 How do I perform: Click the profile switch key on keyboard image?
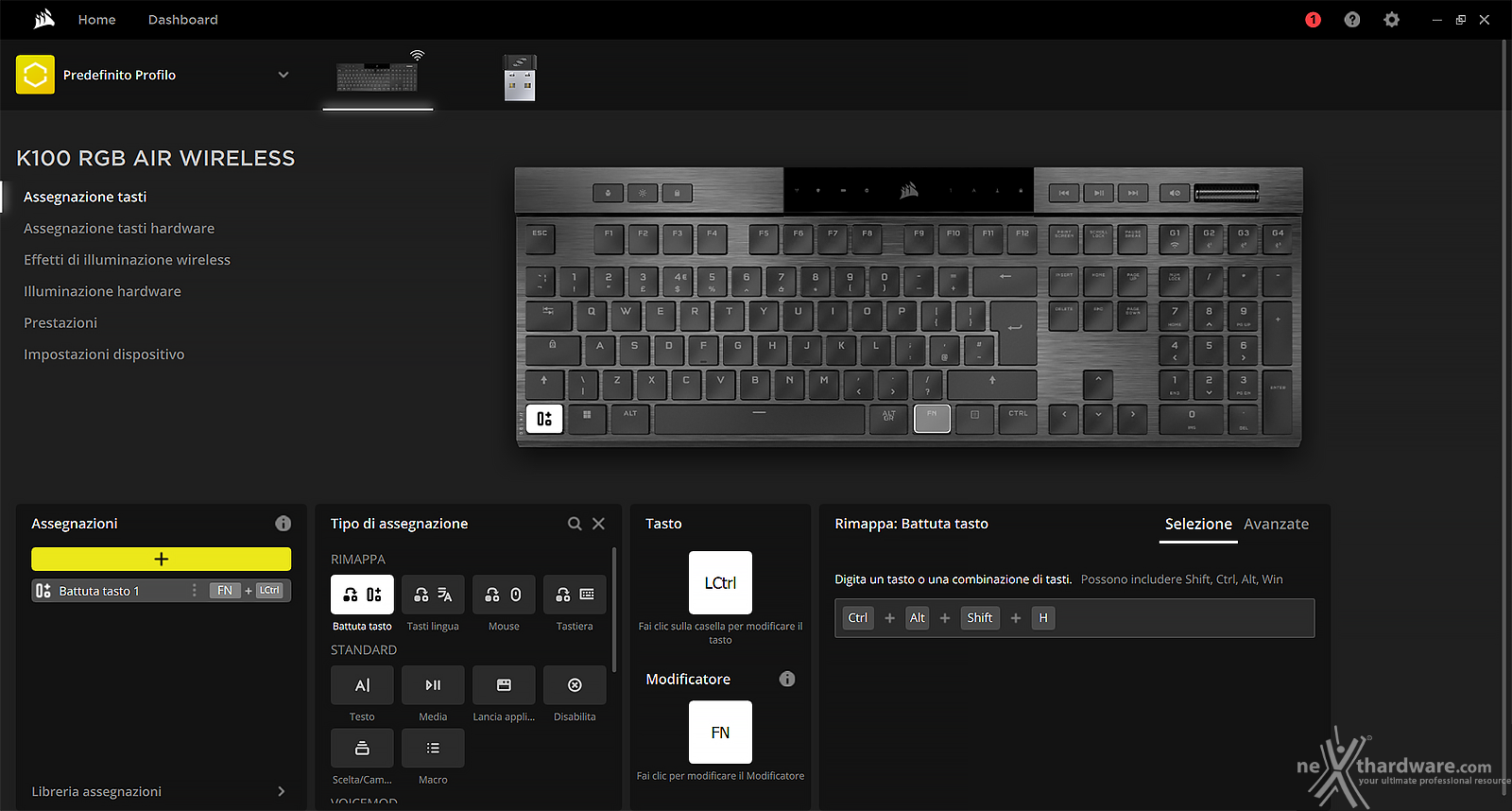609,193
